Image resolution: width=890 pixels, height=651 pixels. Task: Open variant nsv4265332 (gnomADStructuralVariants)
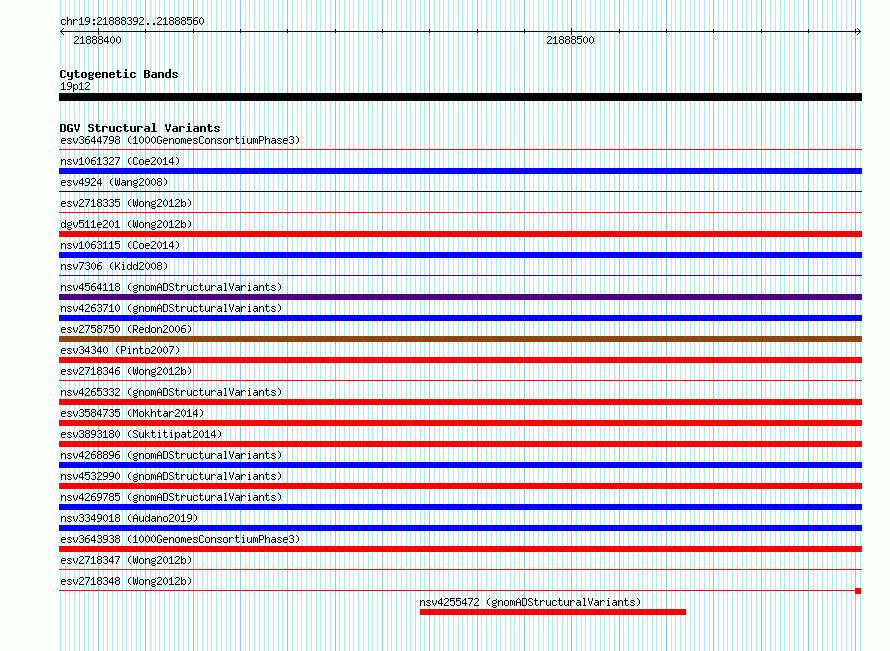171,392
